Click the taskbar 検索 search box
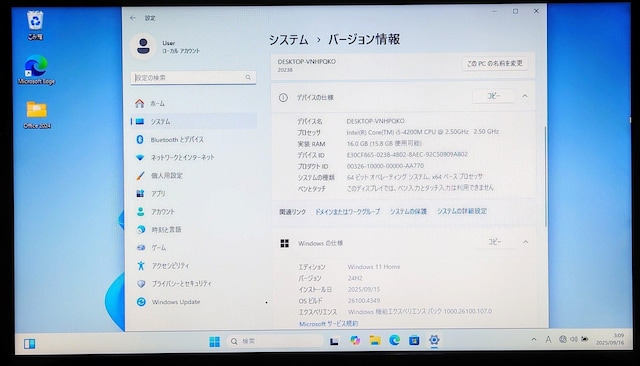The height and width of the screenshot is (366, 640). (x=275, y=341)
